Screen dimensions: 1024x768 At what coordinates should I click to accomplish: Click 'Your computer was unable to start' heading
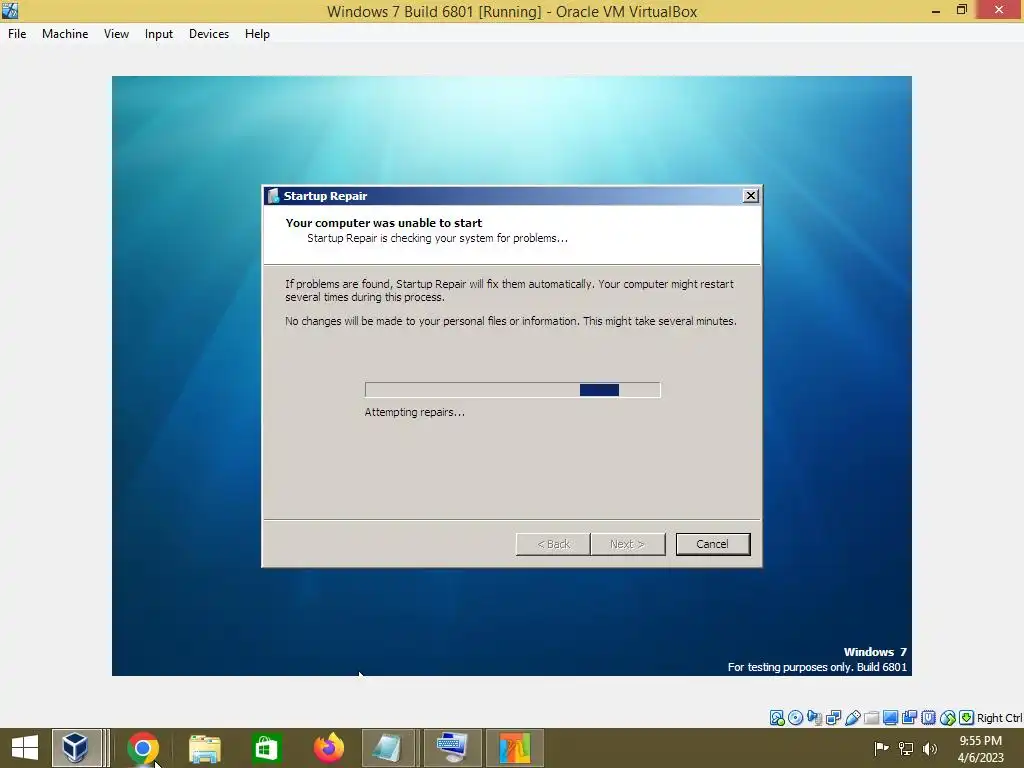384,223
